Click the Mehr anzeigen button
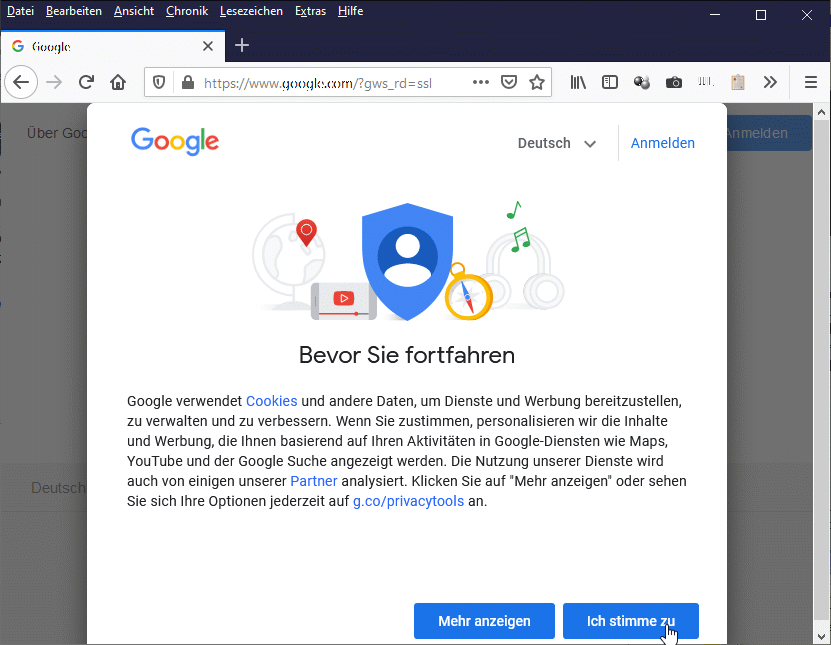 484,621
